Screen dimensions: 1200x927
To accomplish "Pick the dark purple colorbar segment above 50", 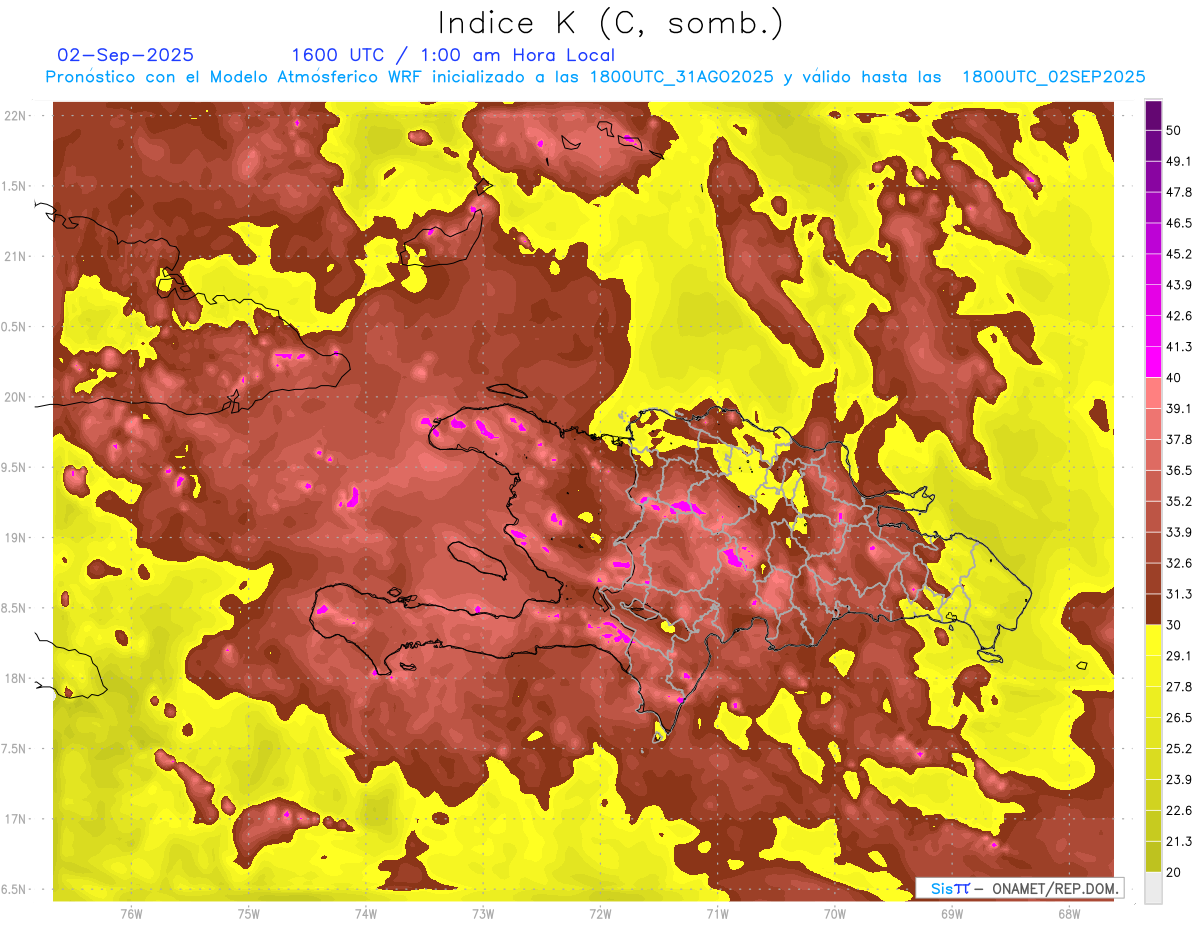I will point(1153,116).
